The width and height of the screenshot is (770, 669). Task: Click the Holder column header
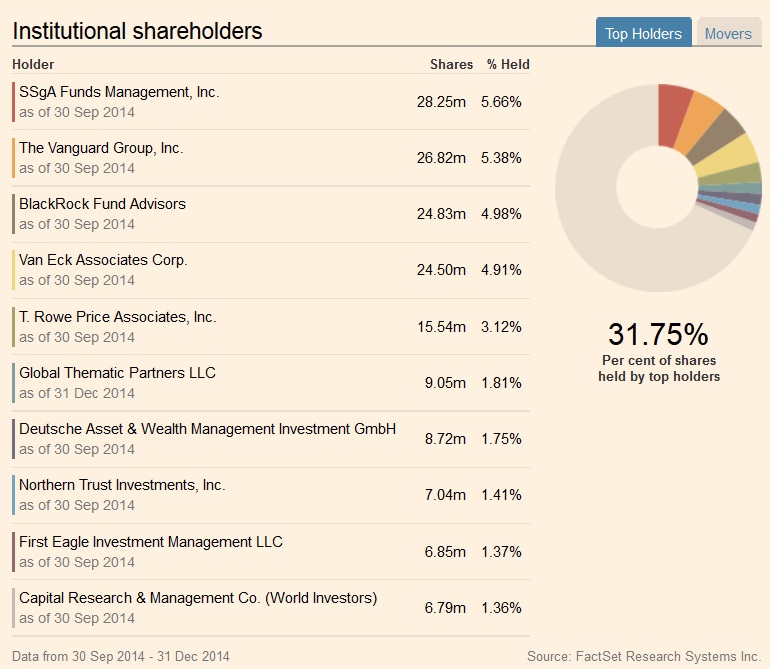pyautogui.click(x=33, y=64)
